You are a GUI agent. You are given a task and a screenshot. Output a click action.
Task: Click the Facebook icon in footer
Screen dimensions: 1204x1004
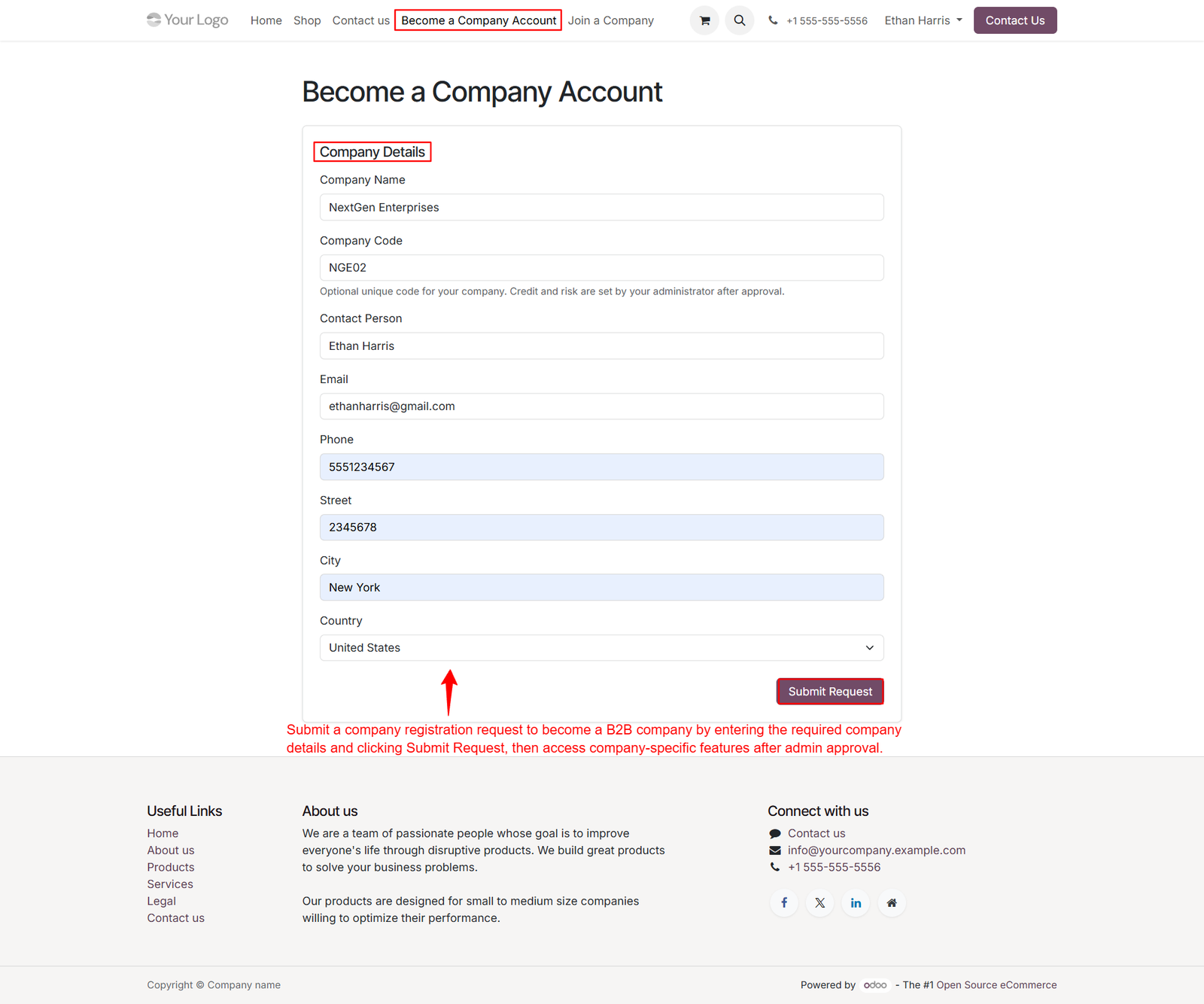(x=784, y=902)
